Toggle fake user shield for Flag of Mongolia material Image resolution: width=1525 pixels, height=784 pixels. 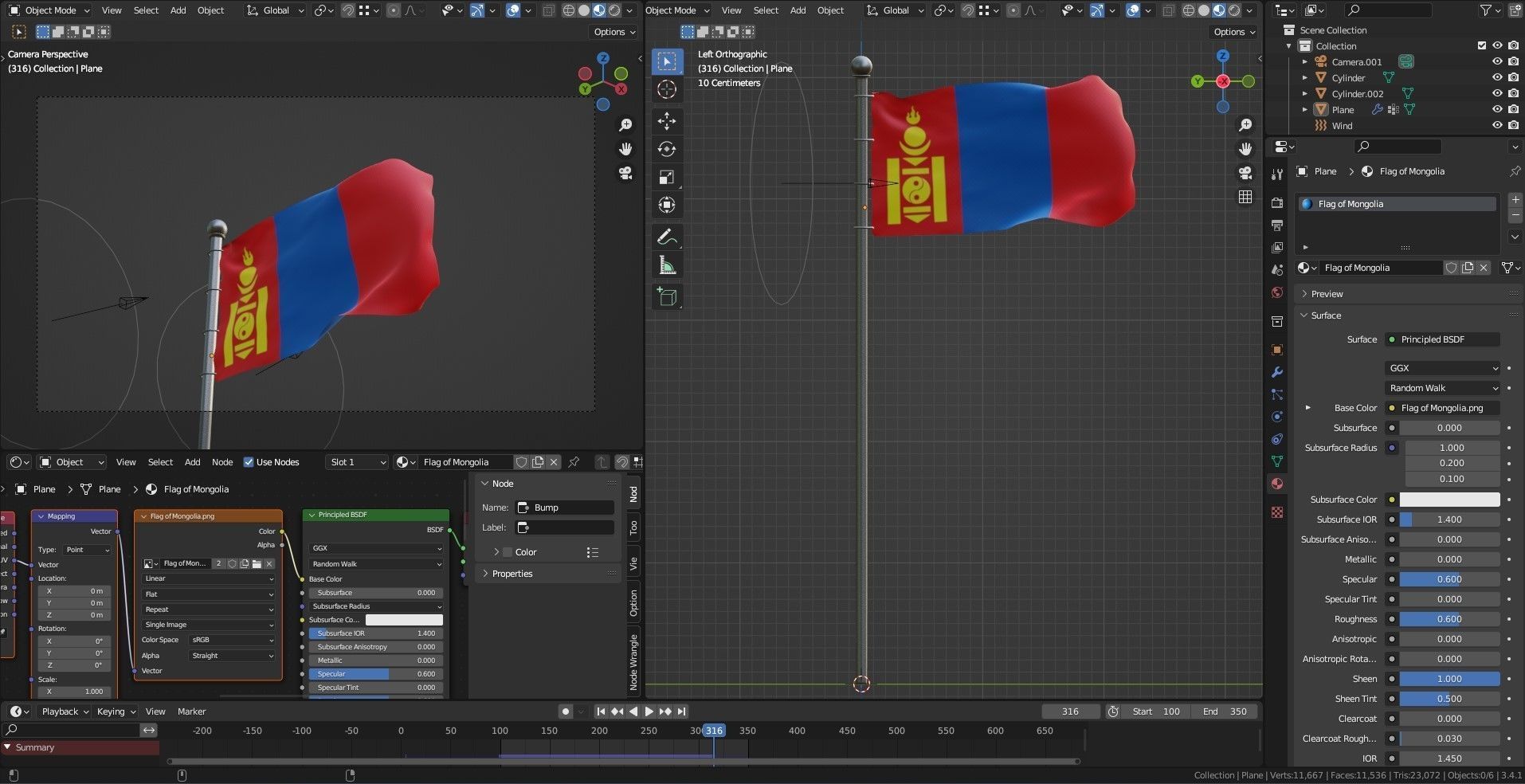tap(1452, 268)
